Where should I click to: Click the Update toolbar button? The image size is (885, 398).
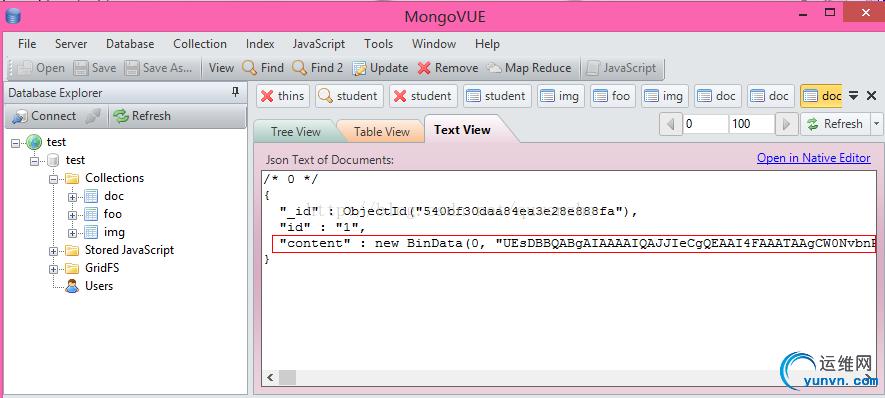[380, 68]
